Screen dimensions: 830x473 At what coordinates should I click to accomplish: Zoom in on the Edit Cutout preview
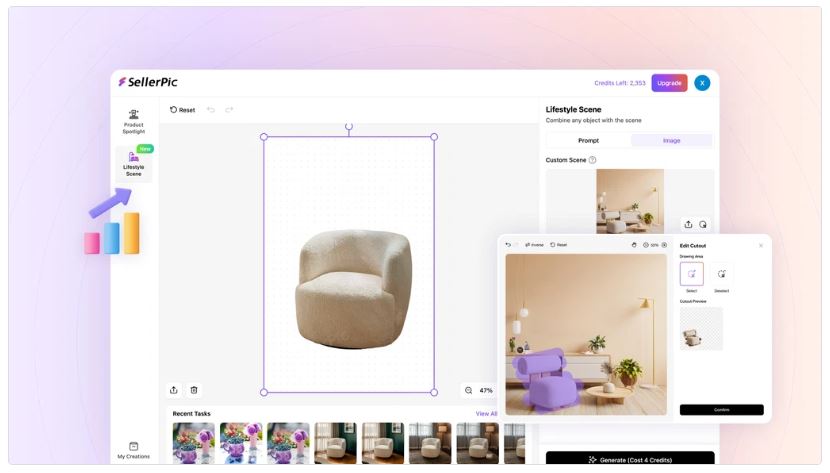[x=664, y=245]
